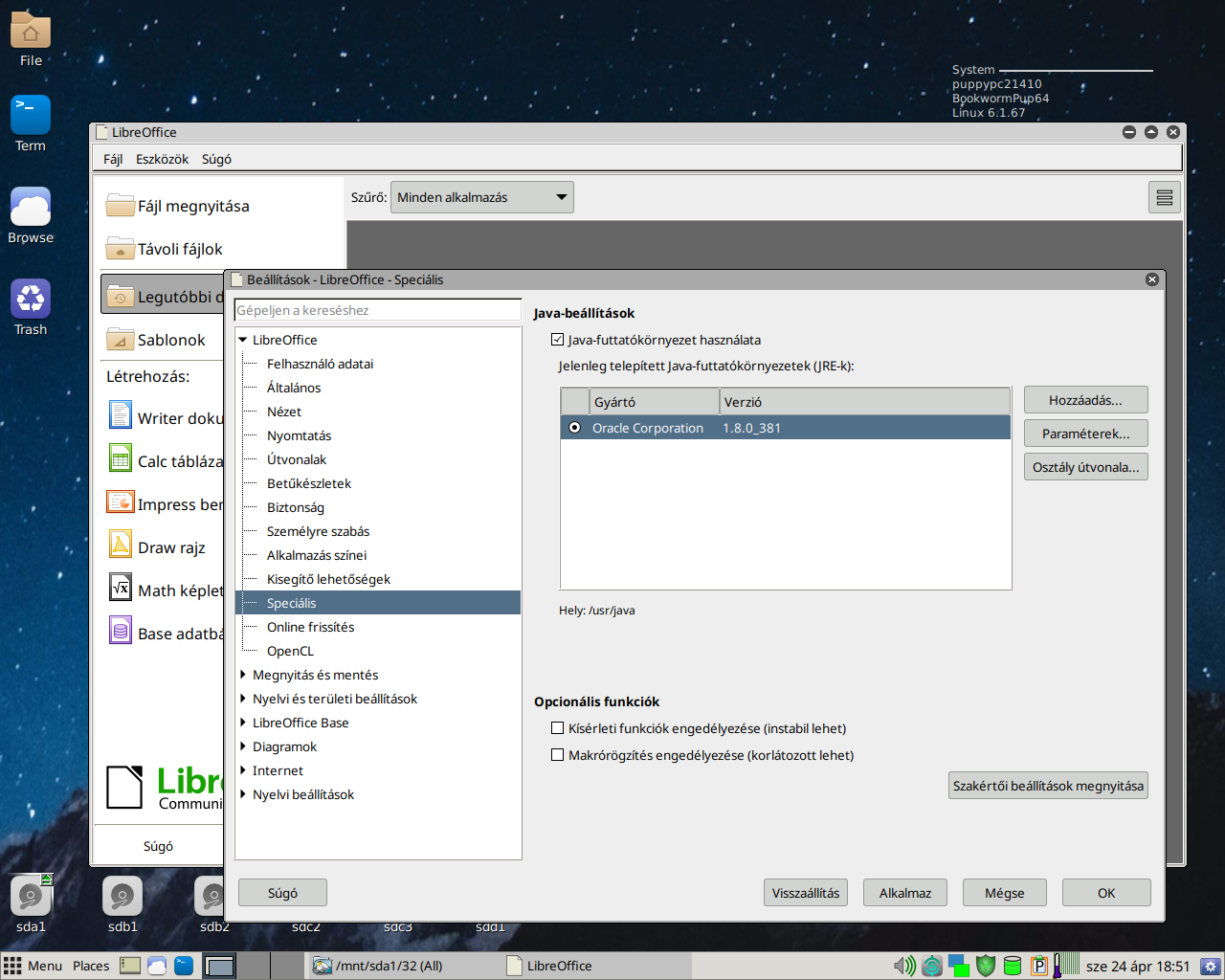Click the show desktop taskbar icon
Screen dimensions: 1225x980
tap(130, 966)
